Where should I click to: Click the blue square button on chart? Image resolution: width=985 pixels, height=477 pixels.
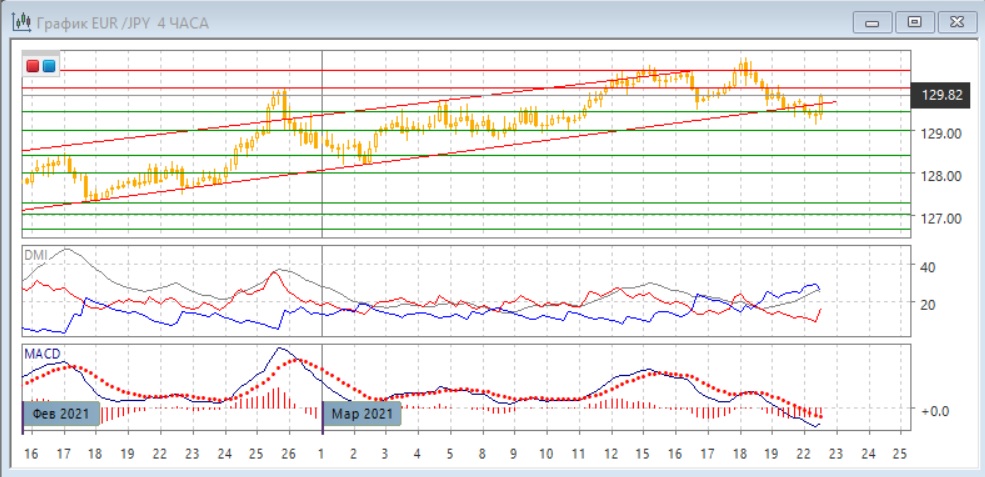click(48, 65)
